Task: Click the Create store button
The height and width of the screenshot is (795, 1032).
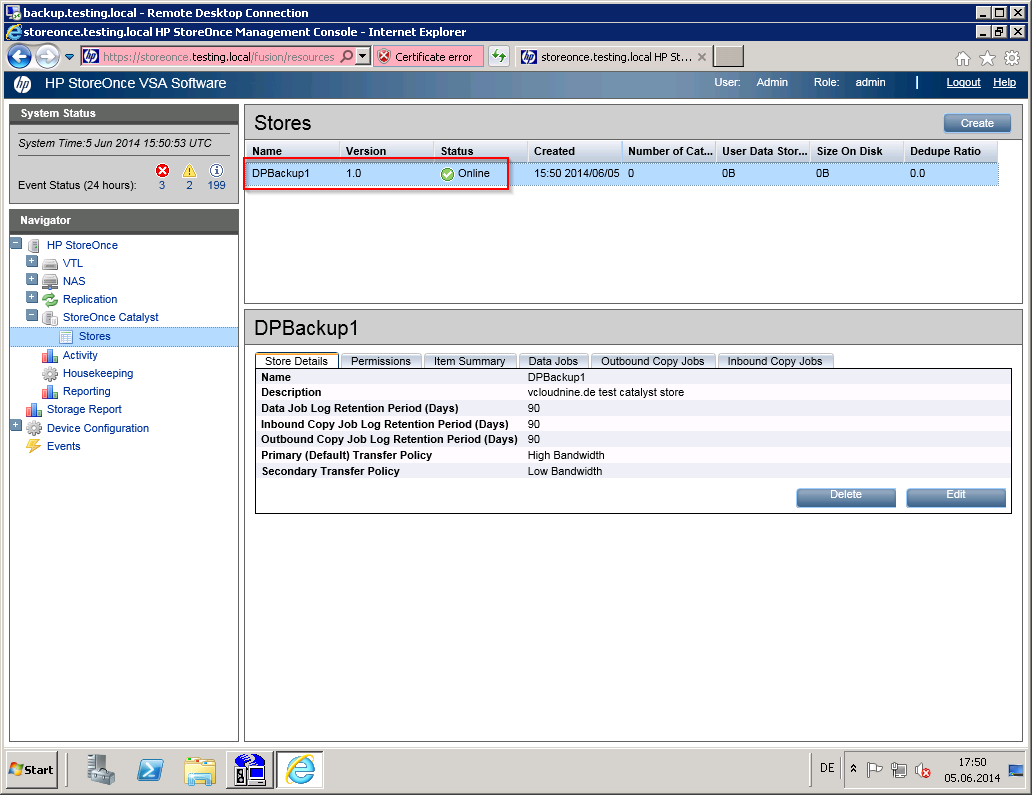Action: 977,123
